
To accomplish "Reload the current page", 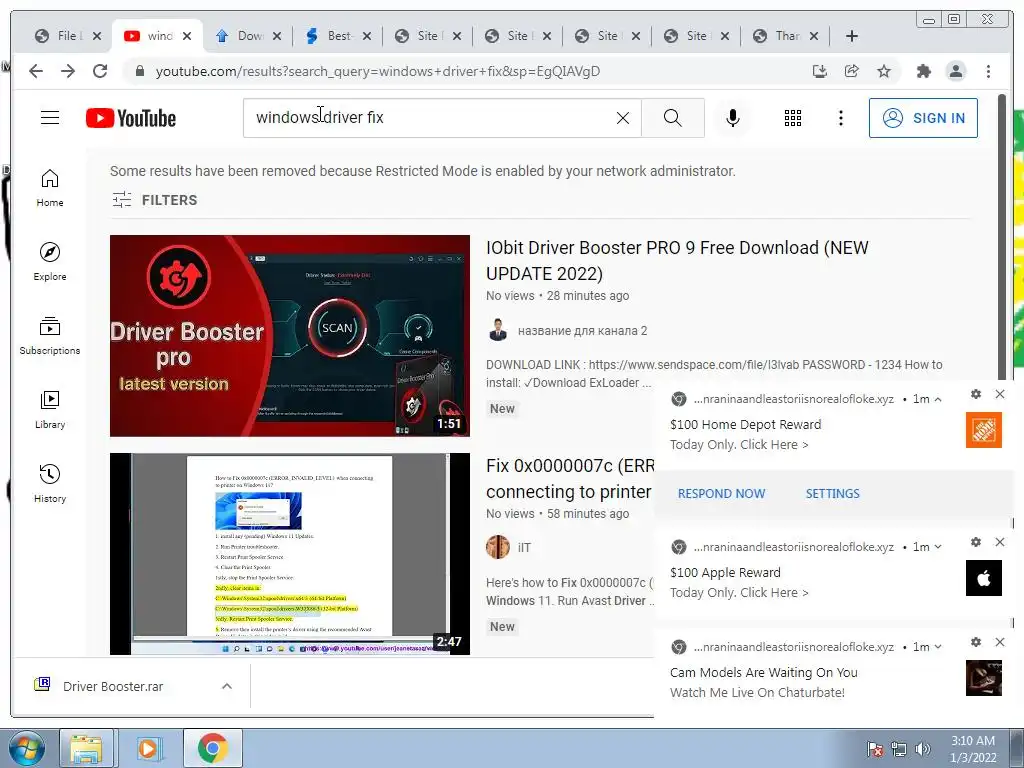I will click(100, 71).
